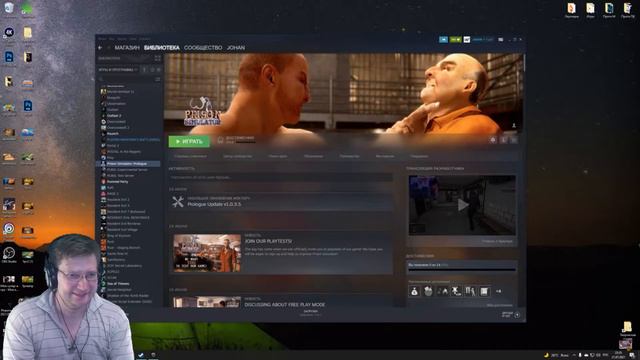This screenshot has width=640, height=360.
Task: Open Библиотека home header in sidebar
Action: tap(109, 58)
